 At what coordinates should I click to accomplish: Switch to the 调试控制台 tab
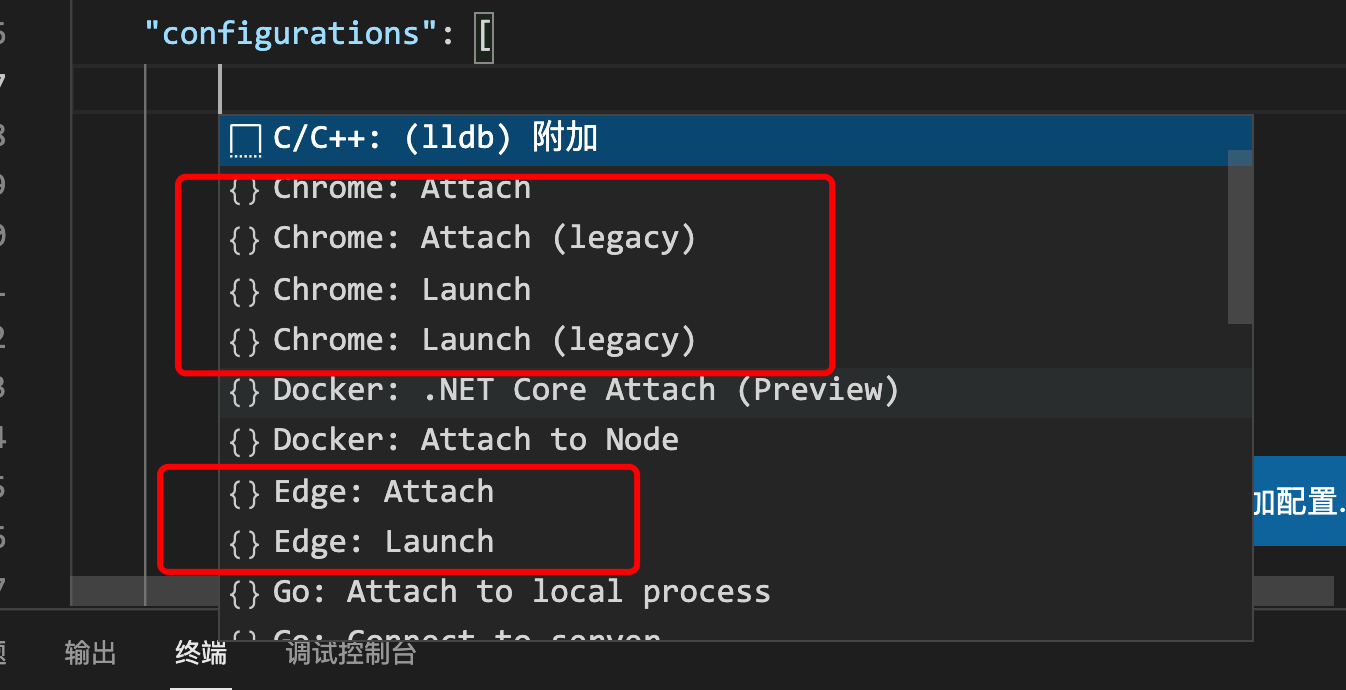[351, 654]
